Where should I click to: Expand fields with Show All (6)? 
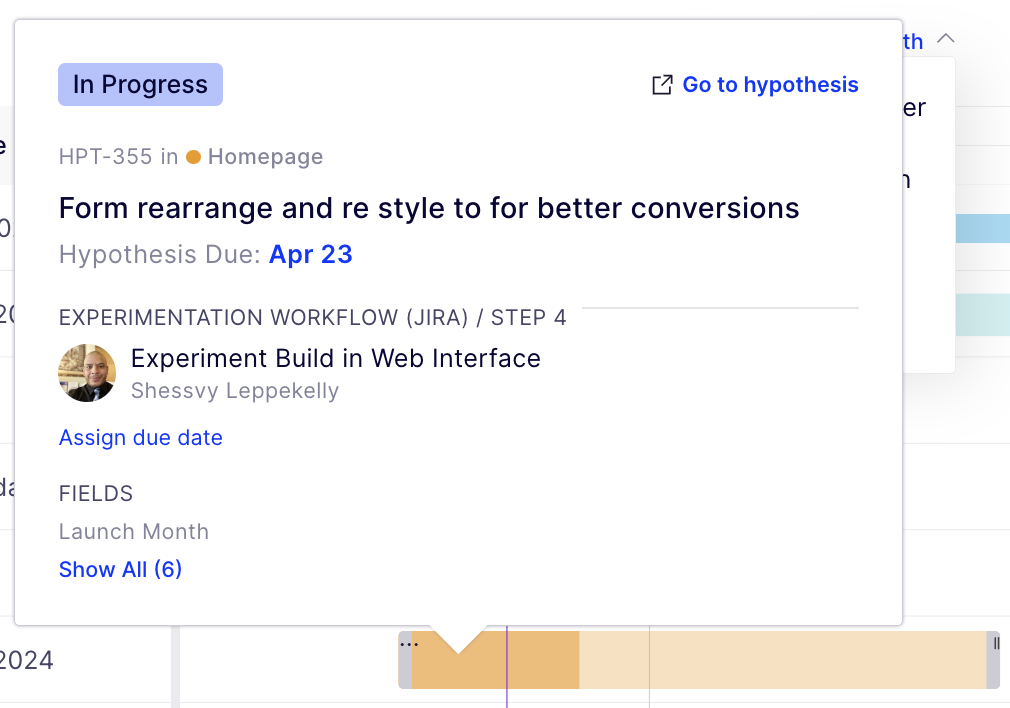tap(120, 569)
